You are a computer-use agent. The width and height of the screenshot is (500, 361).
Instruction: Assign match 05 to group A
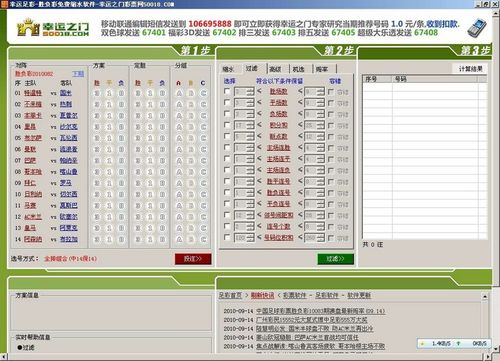[179, 138]
